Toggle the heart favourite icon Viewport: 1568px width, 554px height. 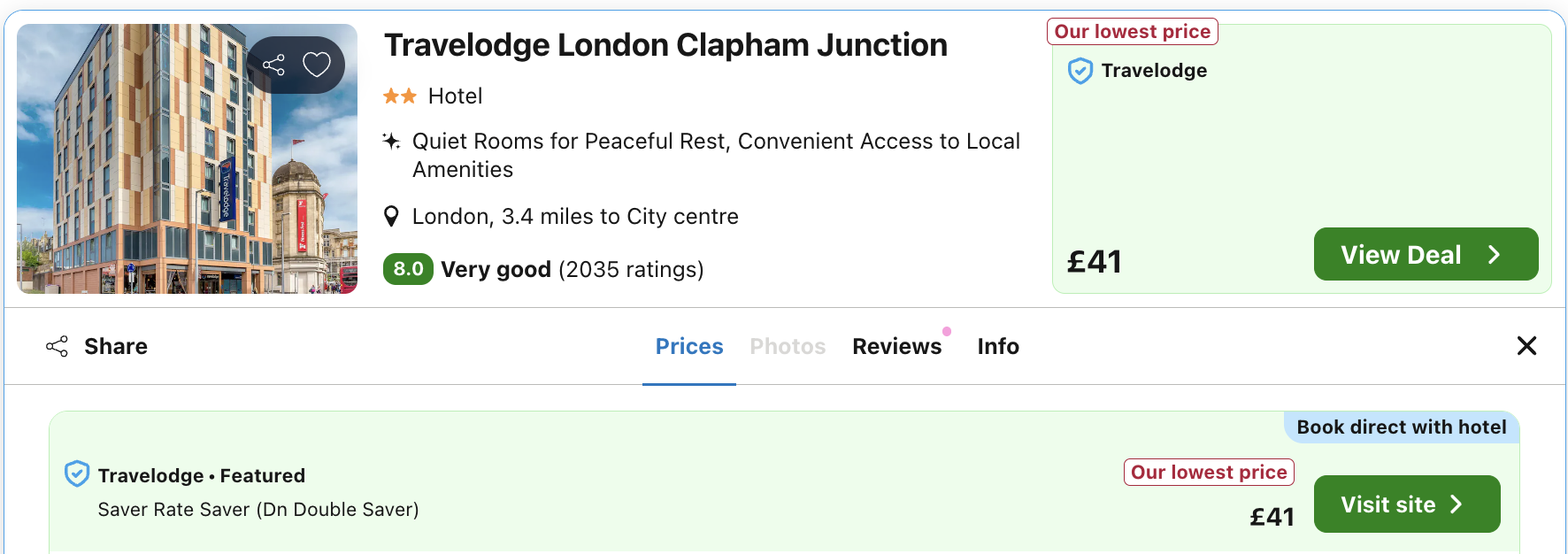pos(317,65)
